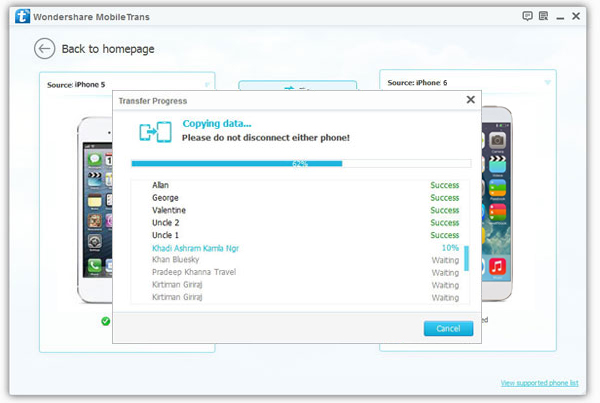Cancel the data transfer
This screenshot has height=403, width=600.
tap(448, 328)
